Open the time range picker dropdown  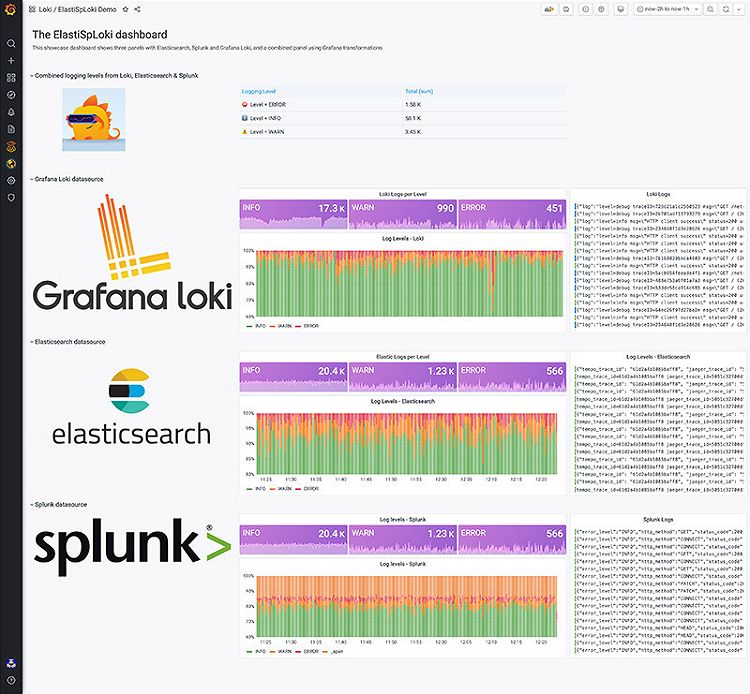[x=668, y=9]
